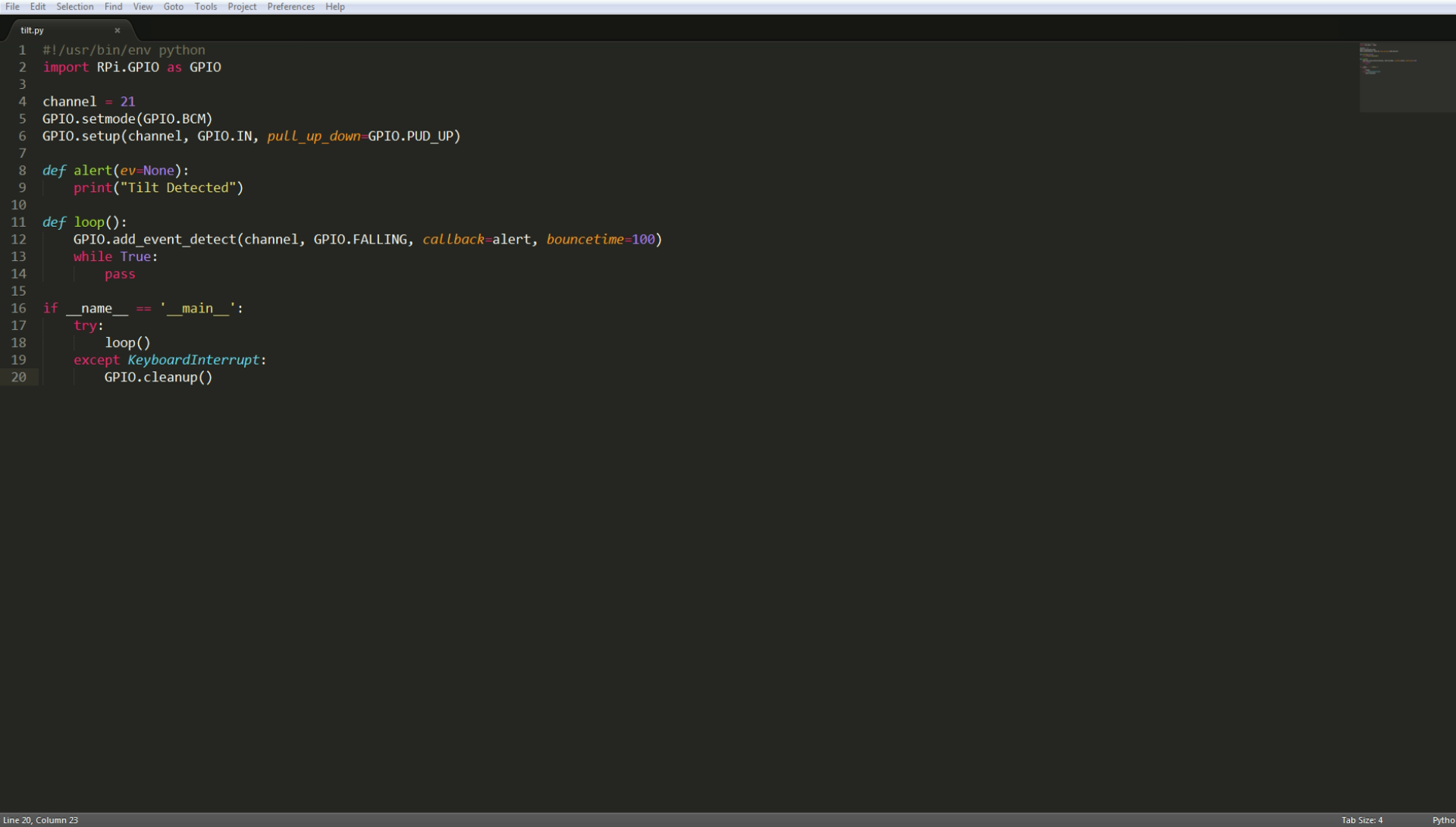Screen dimensions: 1456x827
Task: Open the Goto menu
Action: (173, 7)
